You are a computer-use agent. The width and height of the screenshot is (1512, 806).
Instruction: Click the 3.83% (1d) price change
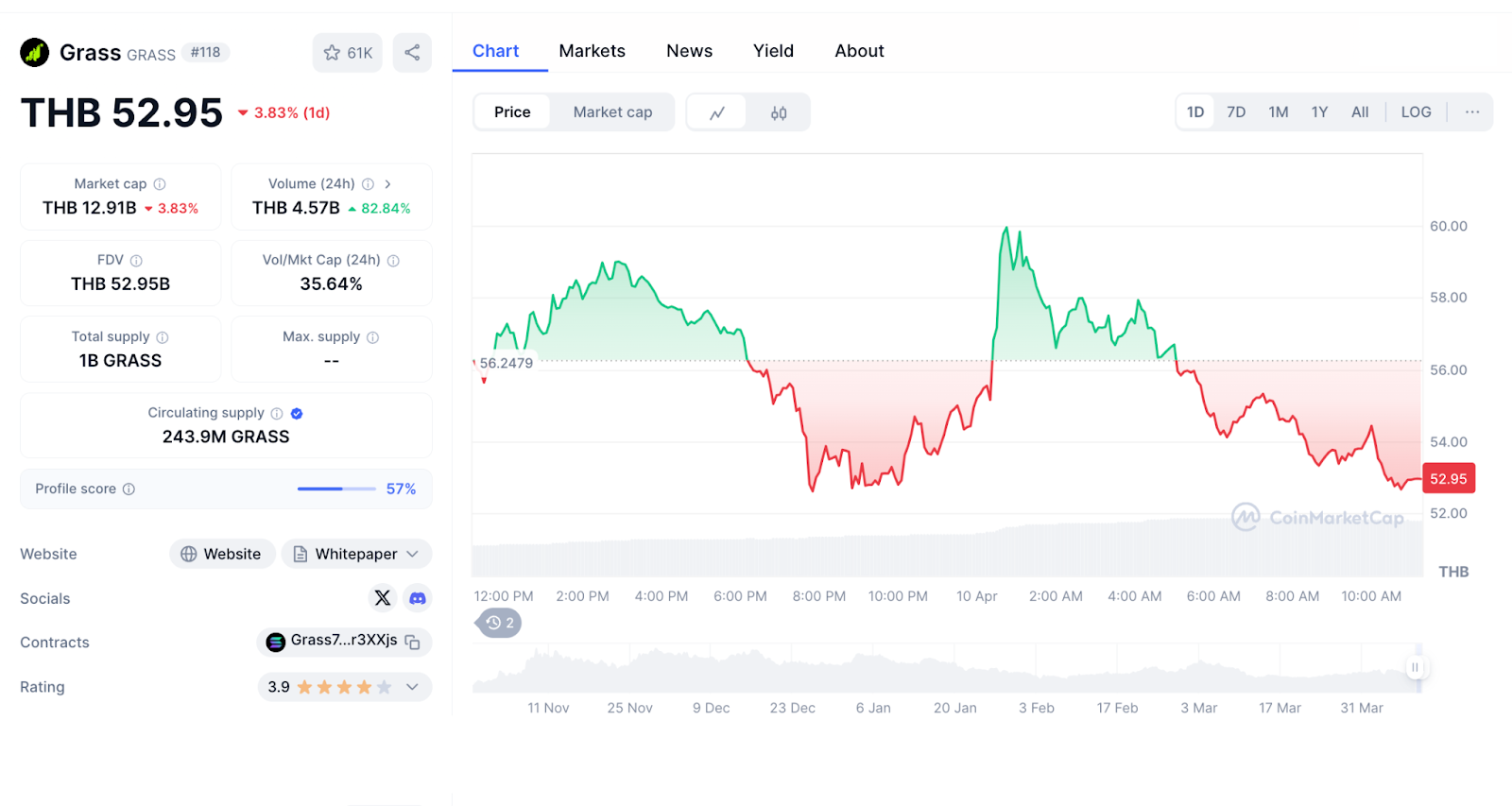[283, 112]
